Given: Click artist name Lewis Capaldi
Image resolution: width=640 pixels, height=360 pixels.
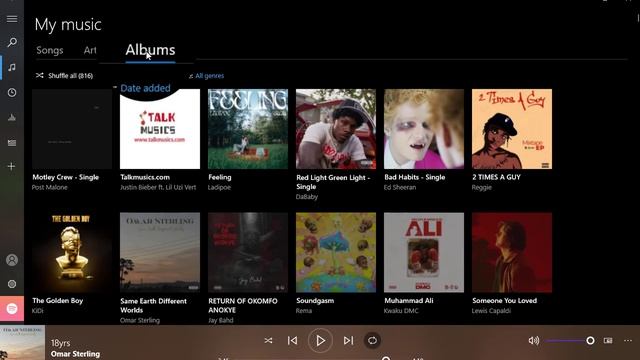Looking at the screenshot, I should (x=491, y=311).
